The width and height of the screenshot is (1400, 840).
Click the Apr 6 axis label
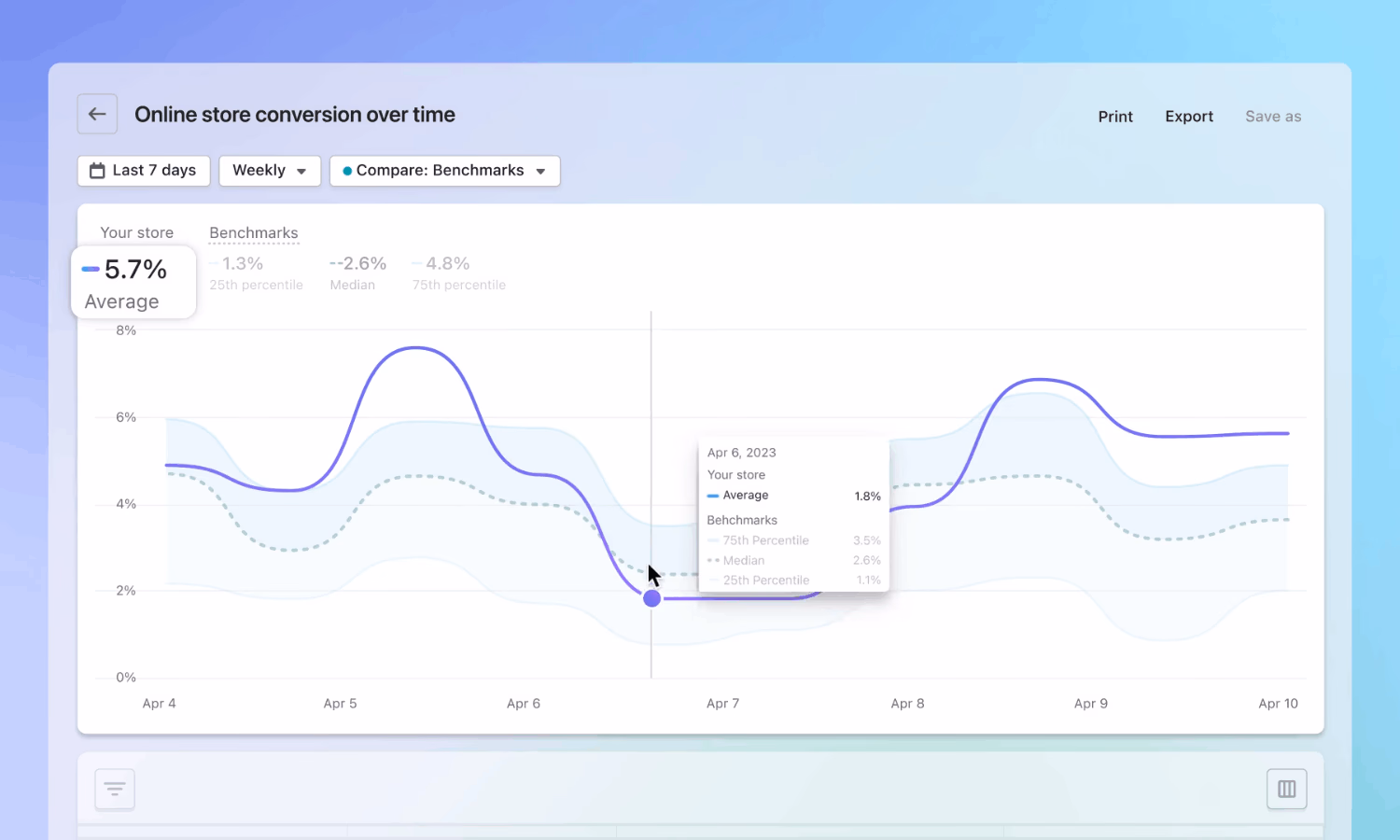[524, 704]
